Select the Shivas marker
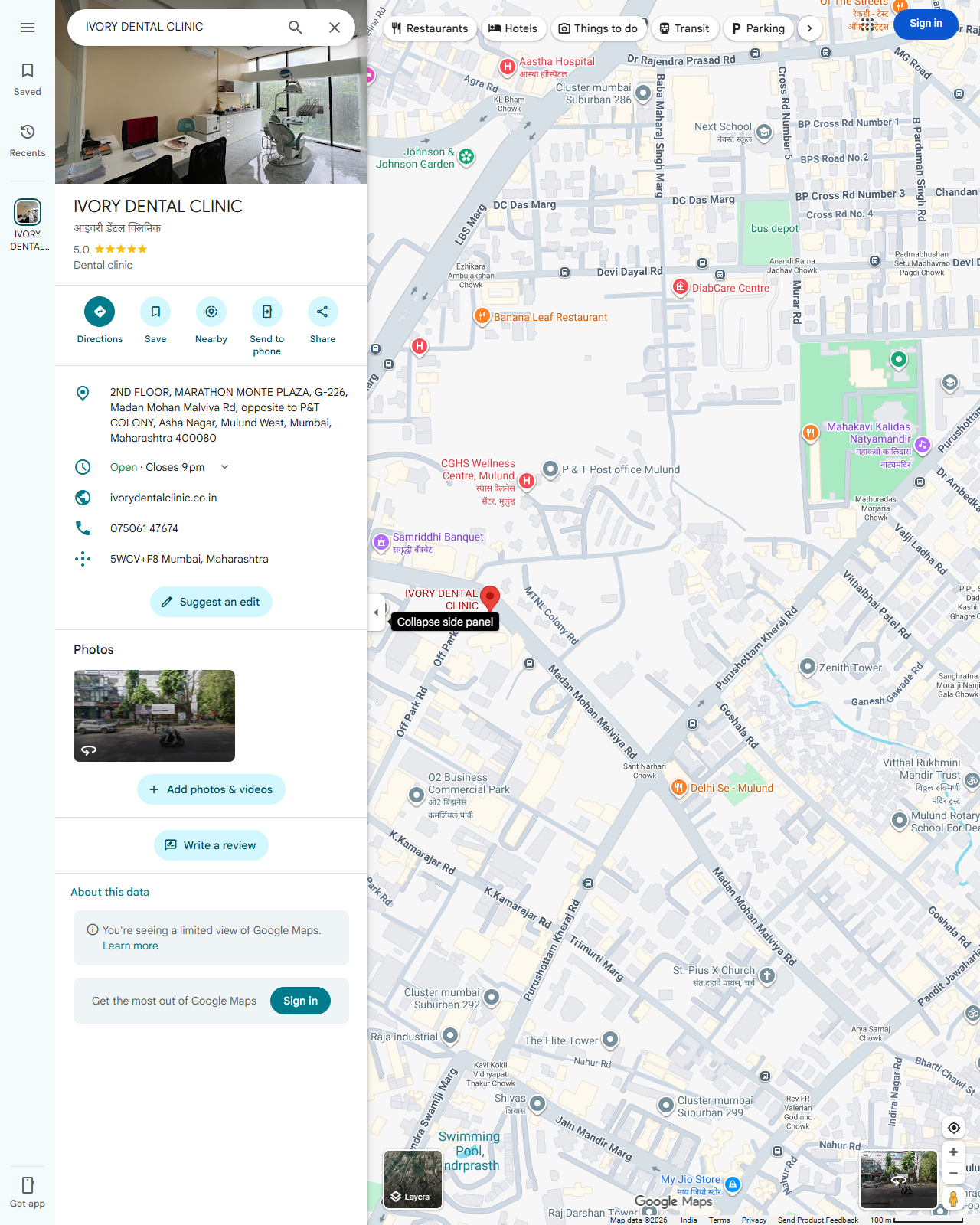This screenshot has height=1225, width=980. point(537,1103)
